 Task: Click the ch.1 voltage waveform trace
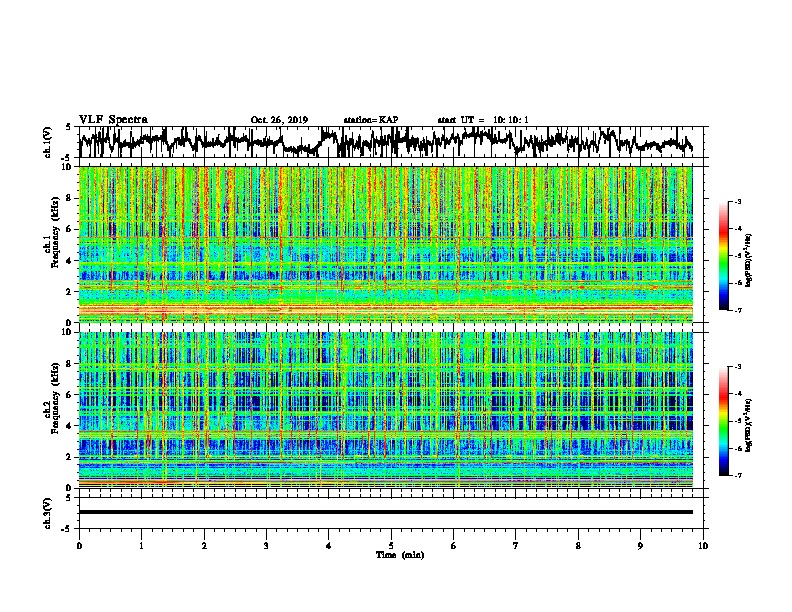point(385,142)
